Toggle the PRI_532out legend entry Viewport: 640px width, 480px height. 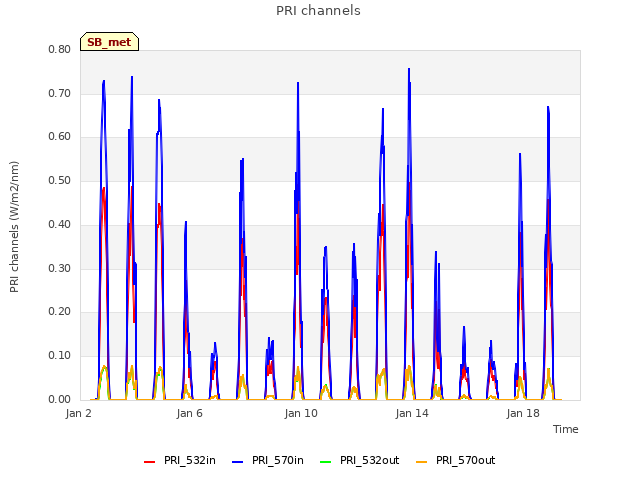coord(360,460)
